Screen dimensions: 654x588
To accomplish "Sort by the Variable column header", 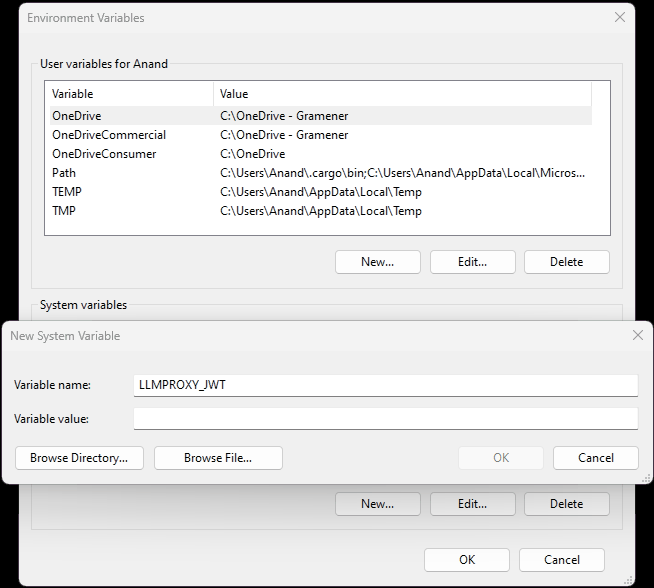I will 130,94.
